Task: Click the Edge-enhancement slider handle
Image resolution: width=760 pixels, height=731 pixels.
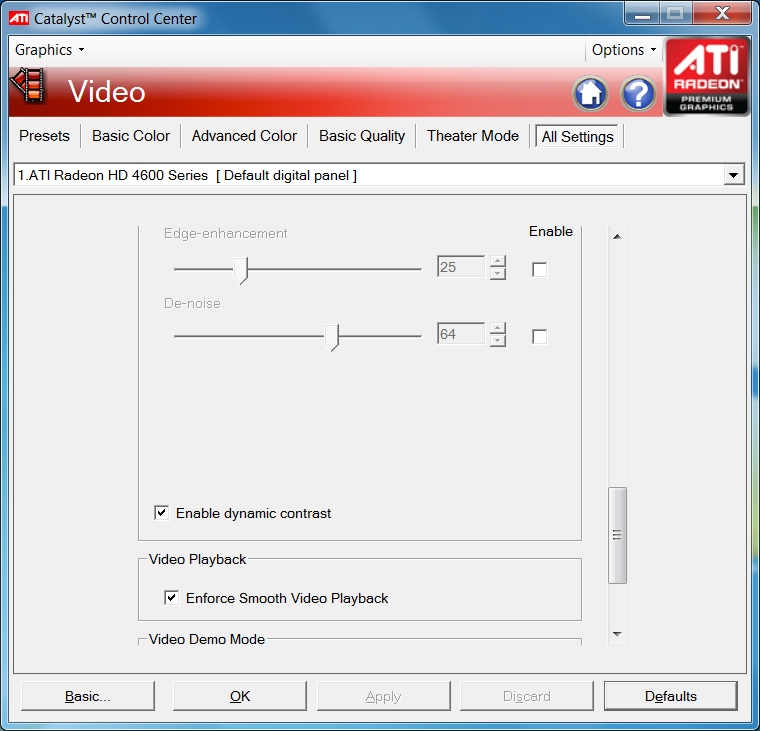Action: [x=241, y=270]
